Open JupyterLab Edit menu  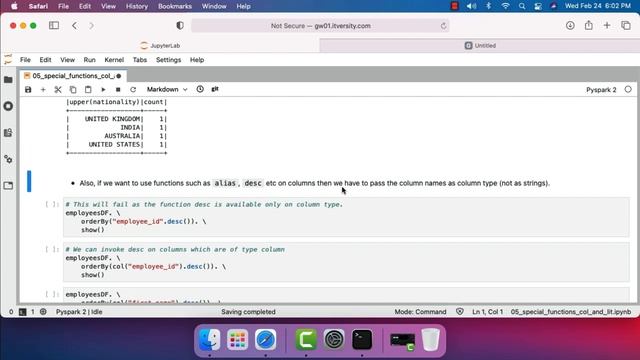click(x=45, y=60)
